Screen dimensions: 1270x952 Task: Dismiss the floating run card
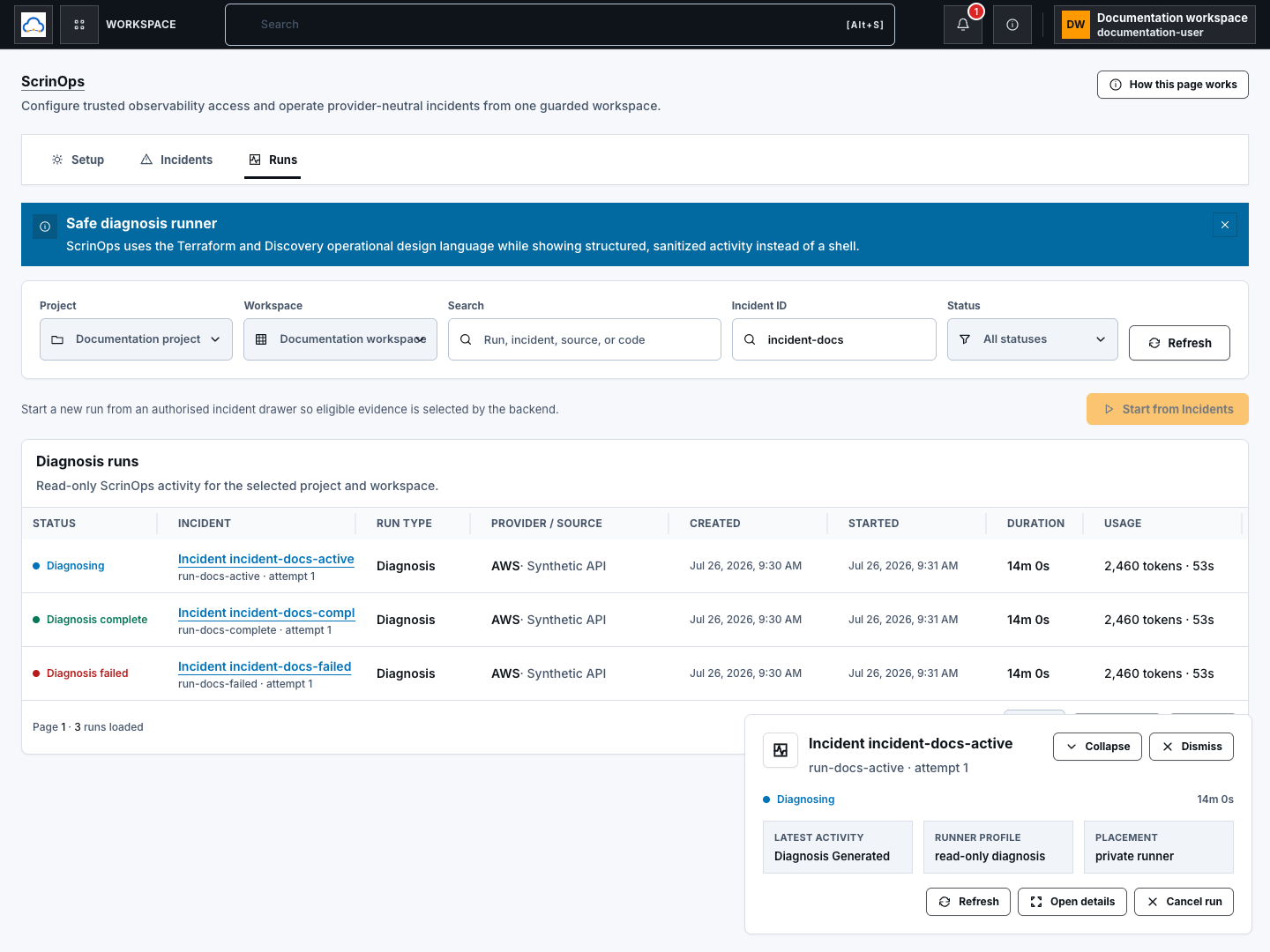[1192, 747]
